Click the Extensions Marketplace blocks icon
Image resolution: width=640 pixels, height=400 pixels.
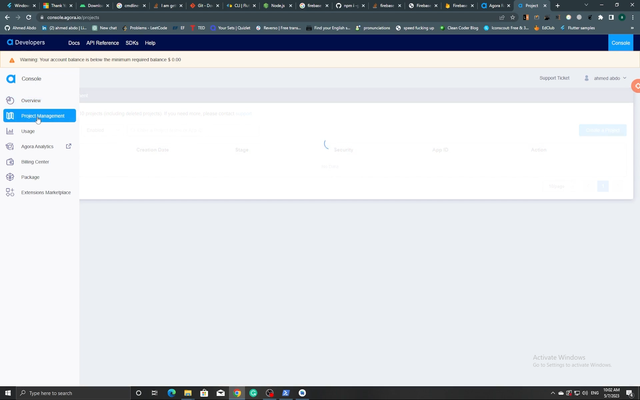(x=10, y=192)
